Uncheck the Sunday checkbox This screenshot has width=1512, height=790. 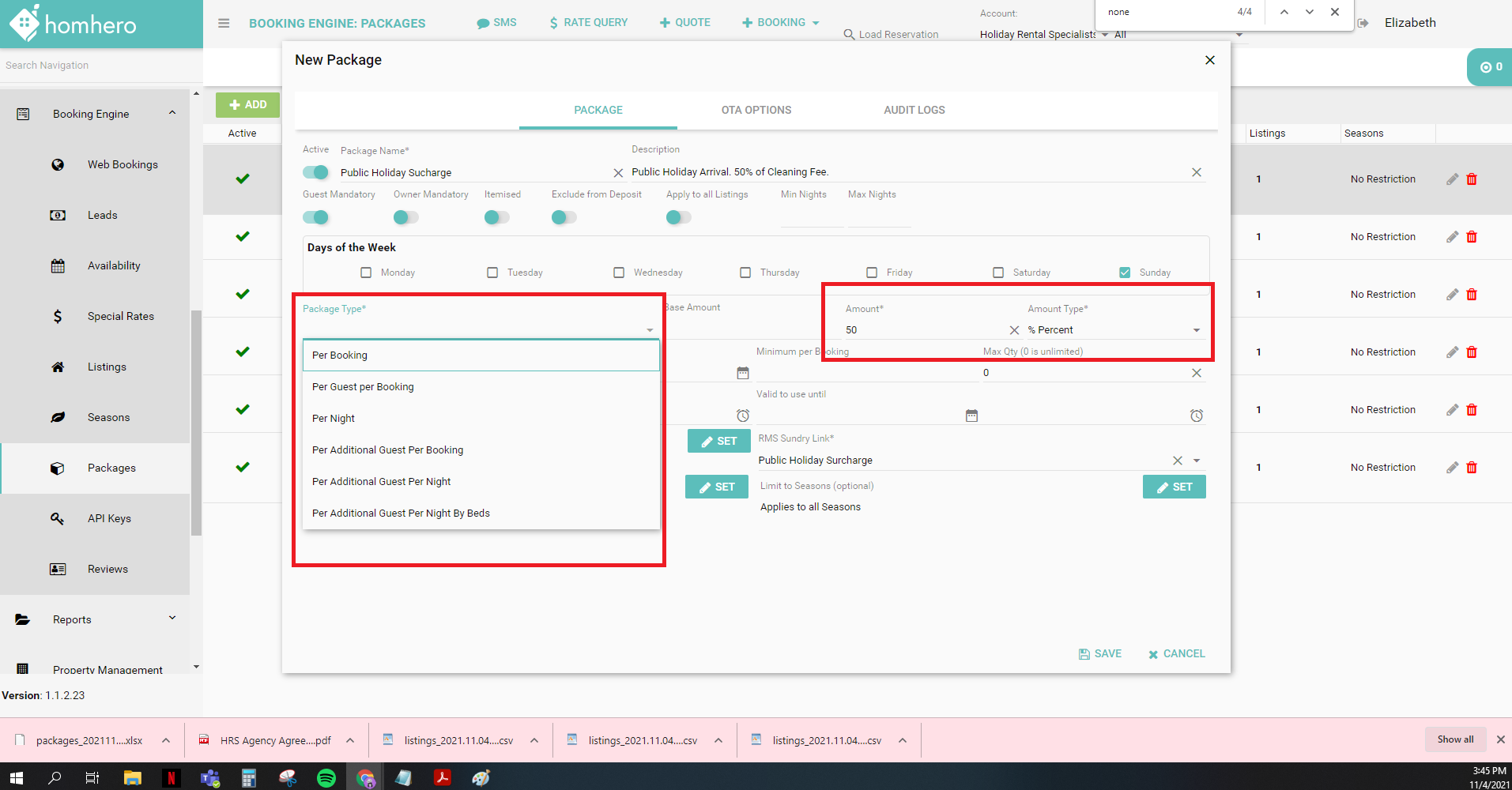click(x=1124, y=272)
